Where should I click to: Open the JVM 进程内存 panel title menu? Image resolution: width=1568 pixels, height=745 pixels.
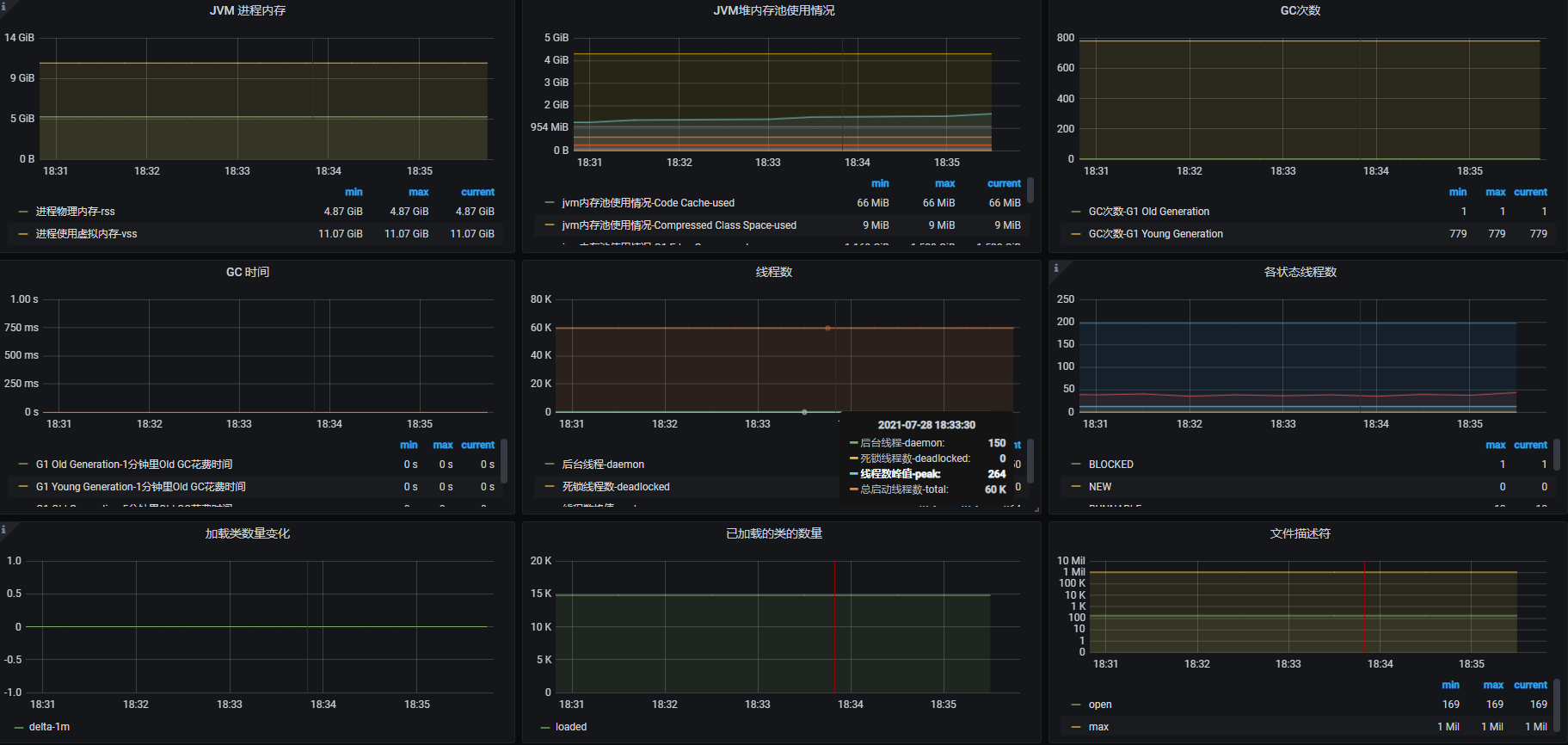(x=248, y=10)
